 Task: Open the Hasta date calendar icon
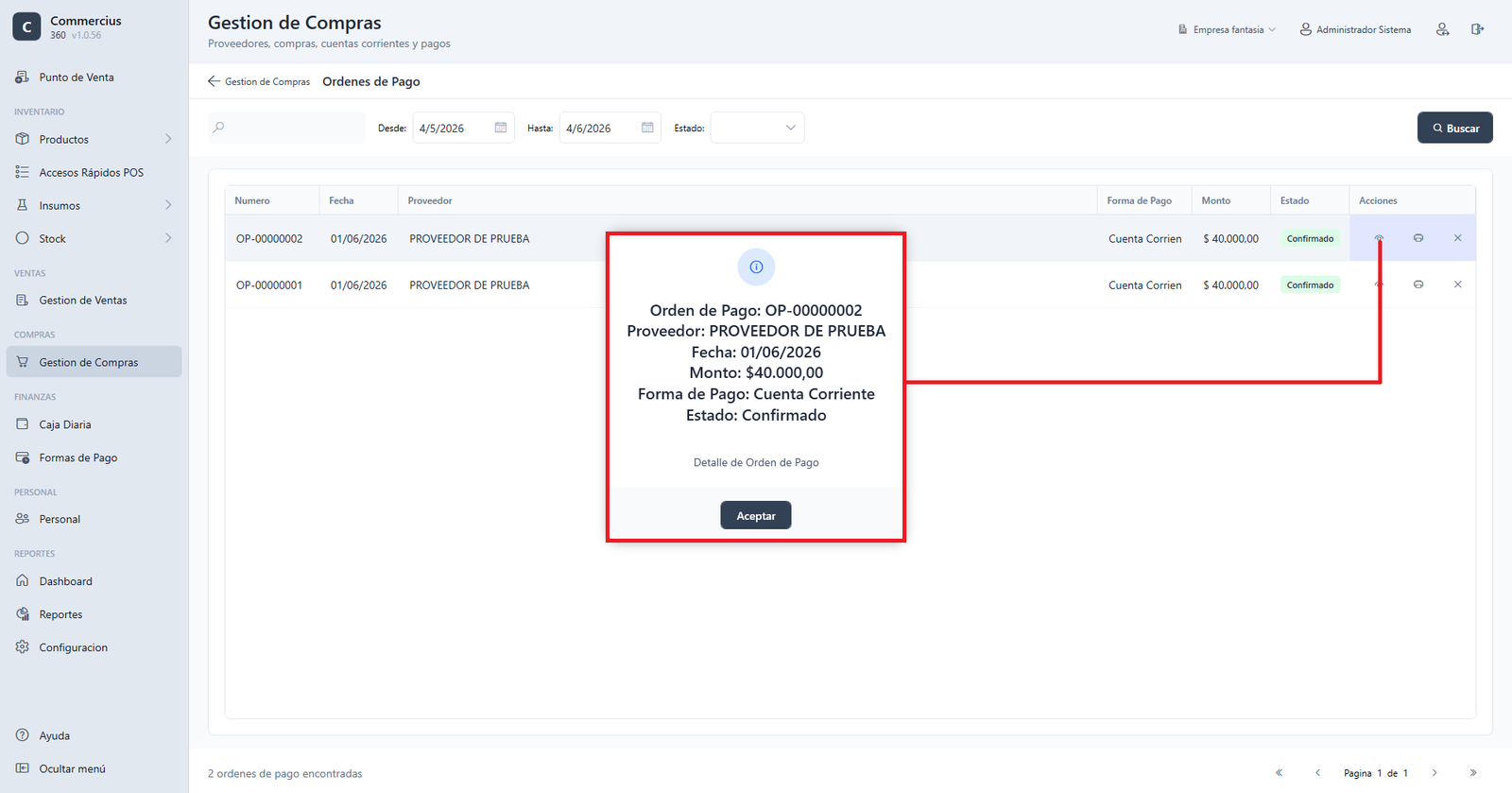point(647,128)
